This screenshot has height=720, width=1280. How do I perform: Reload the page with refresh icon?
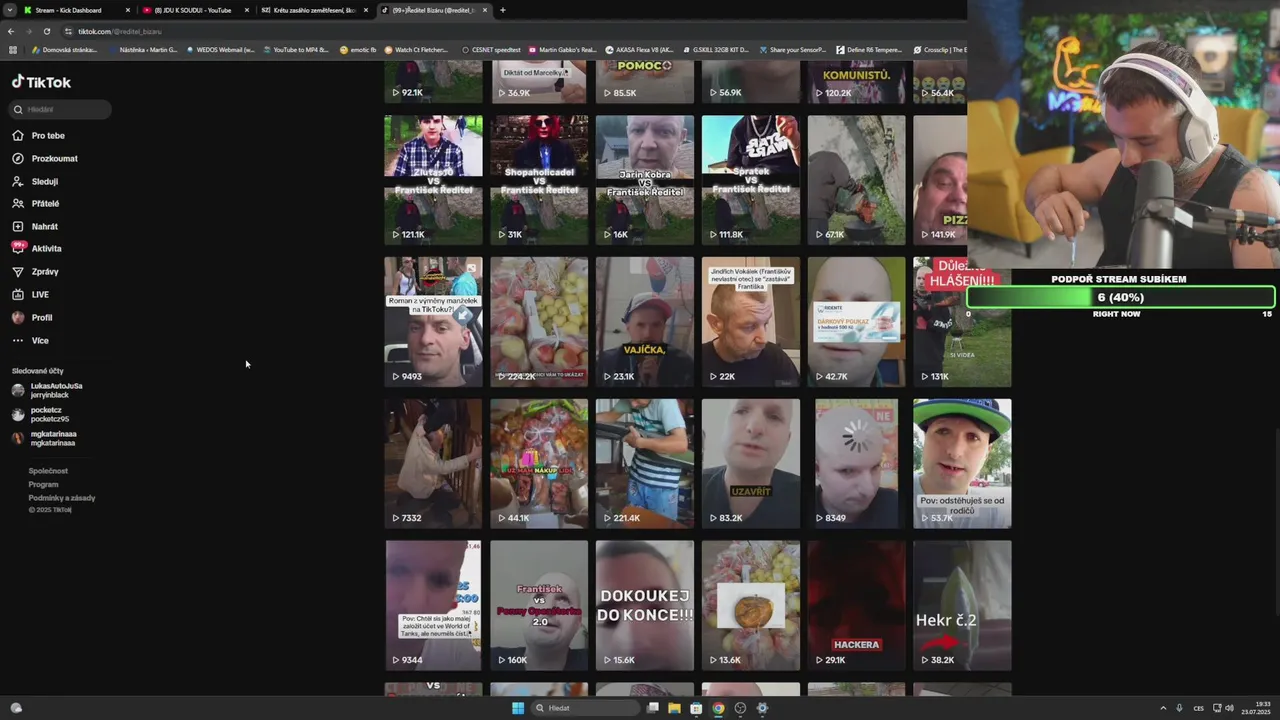[46, 31]
